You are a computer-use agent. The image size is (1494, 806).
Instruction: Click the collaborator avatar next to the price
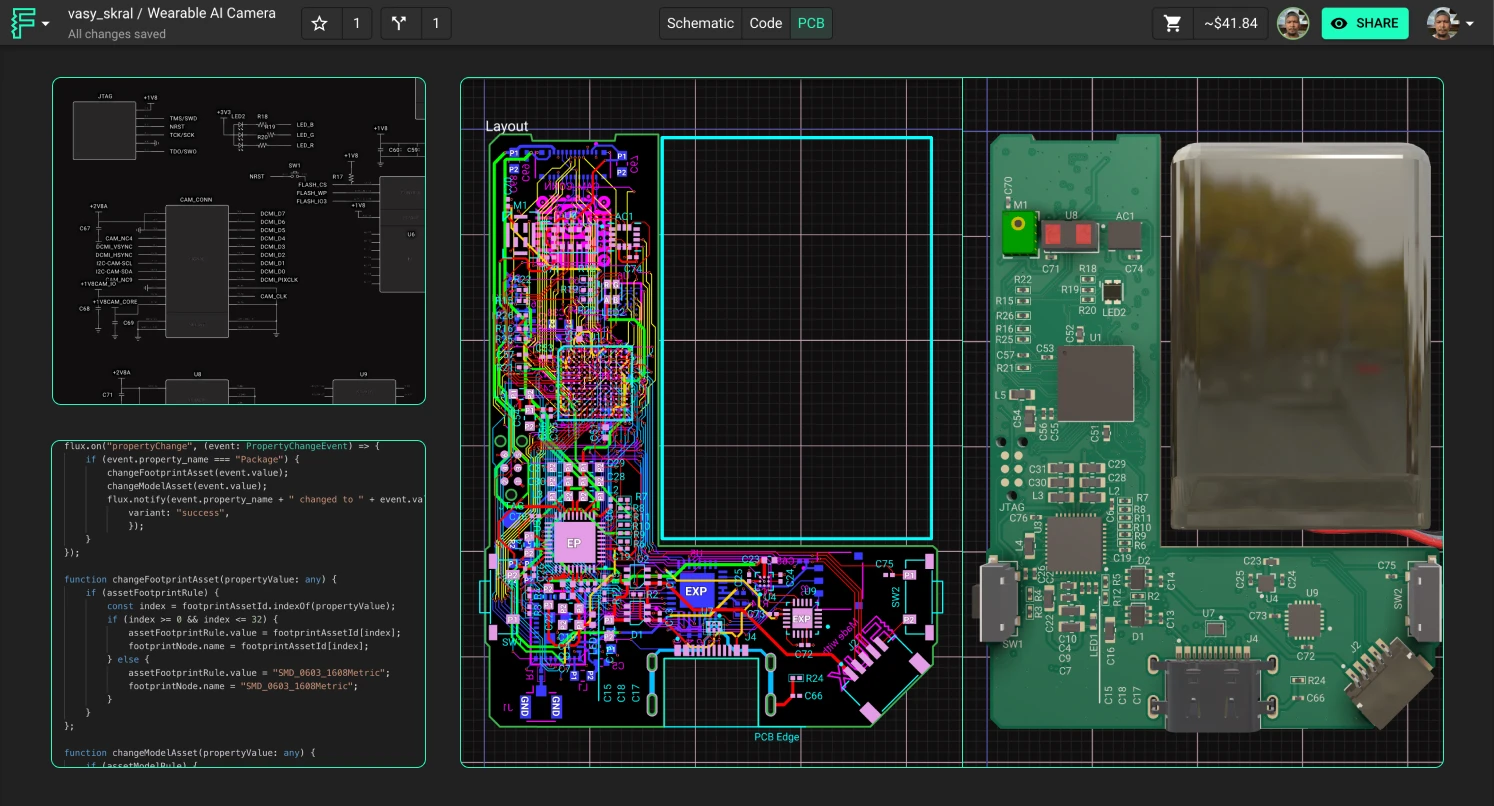(1294, 22)
